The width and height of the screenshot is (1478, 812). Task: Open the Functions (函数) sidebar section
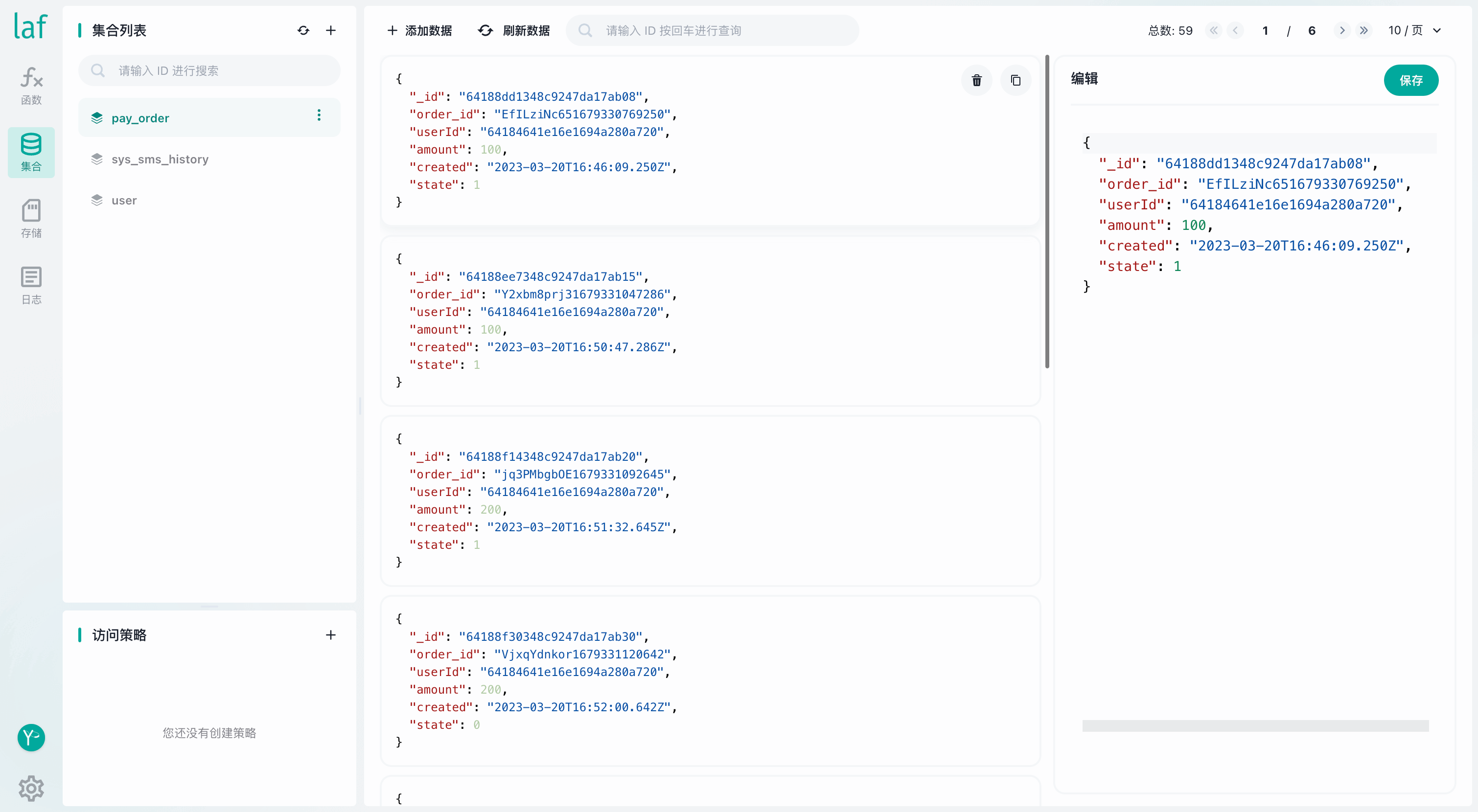(x=31, y=86)
